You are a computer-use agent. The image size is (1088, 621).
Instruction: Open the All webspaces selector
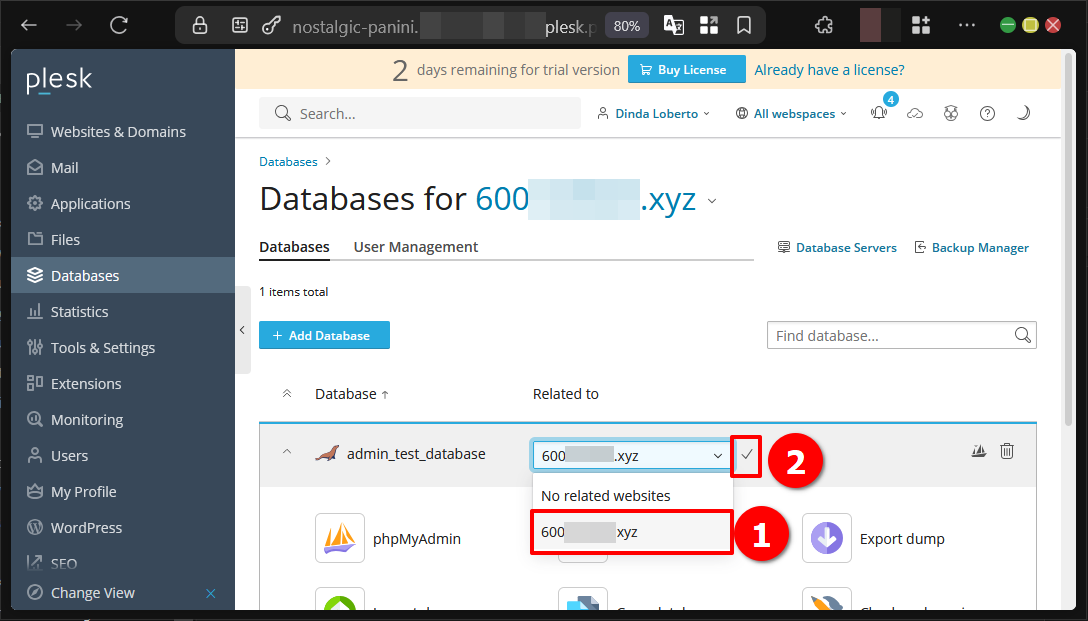point(790,113)
